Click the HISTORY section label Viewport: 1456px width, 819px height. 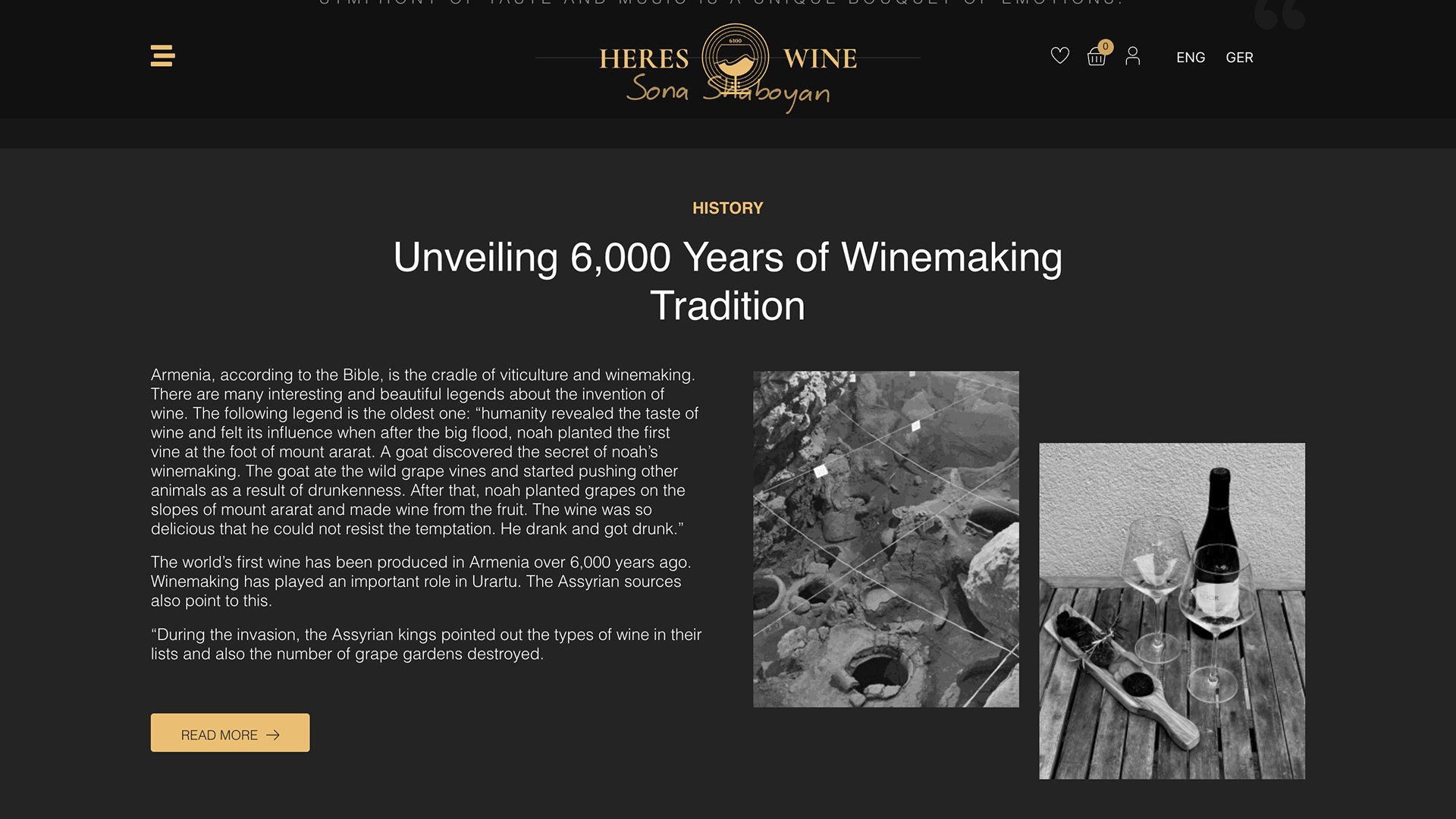[727, 208]
